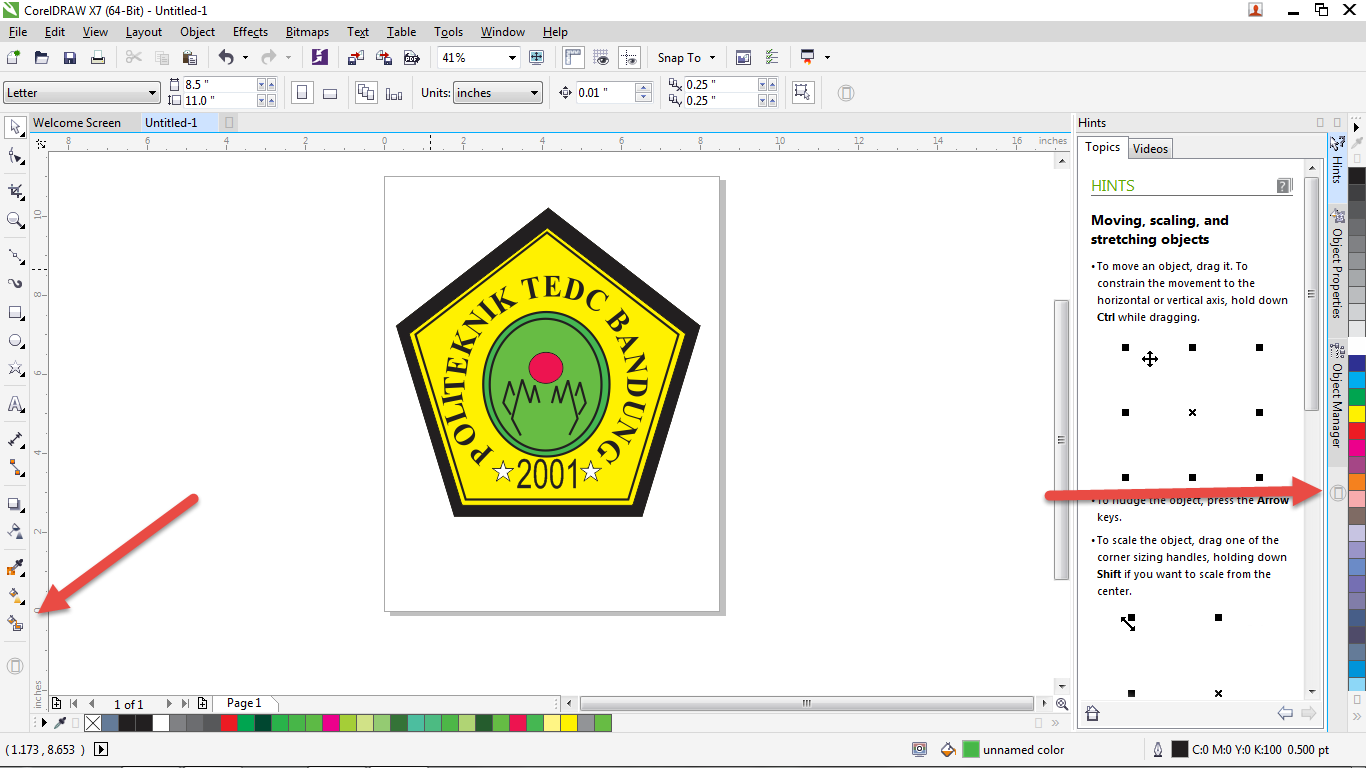This screenshot has width=1366, height=768.
Task: Toggle All Pages layout button
Action: [x=366, y=93]
